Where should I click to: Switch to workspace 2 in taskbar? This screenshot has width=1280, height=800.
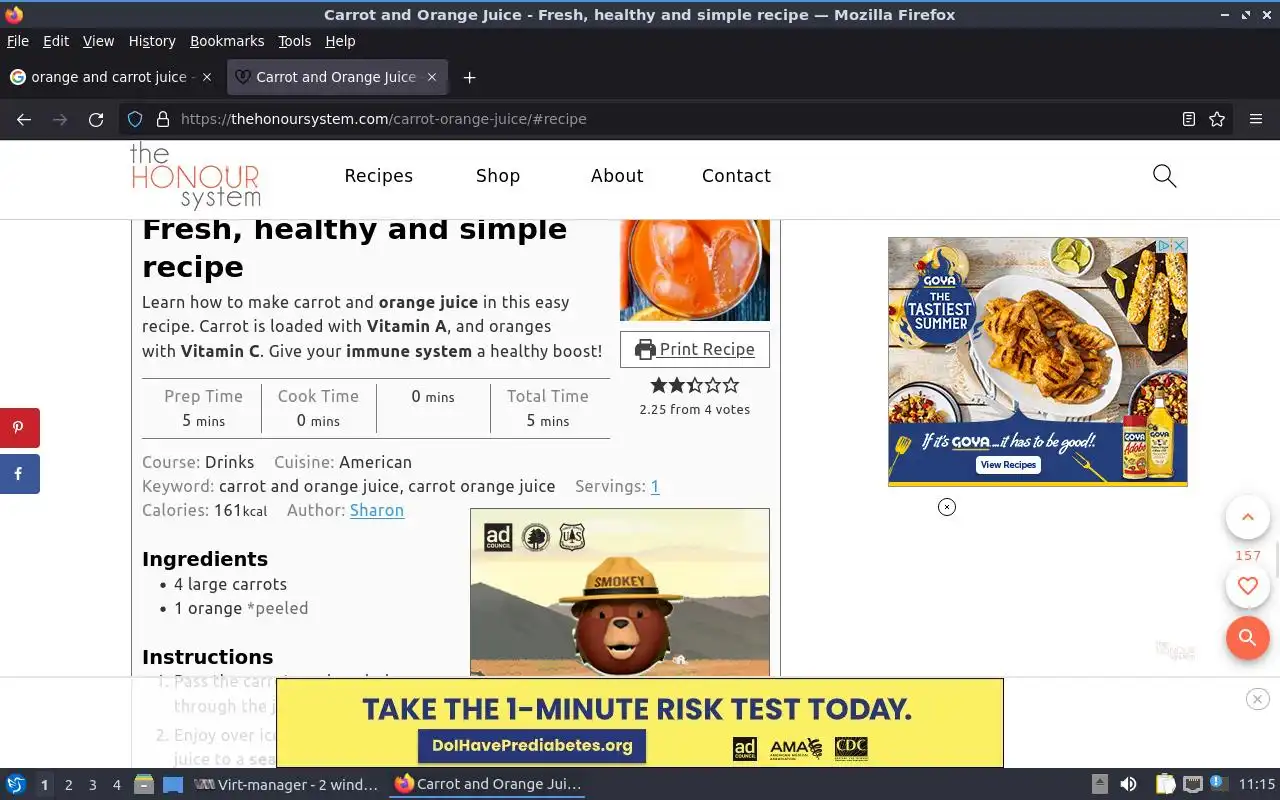[68, 785]
